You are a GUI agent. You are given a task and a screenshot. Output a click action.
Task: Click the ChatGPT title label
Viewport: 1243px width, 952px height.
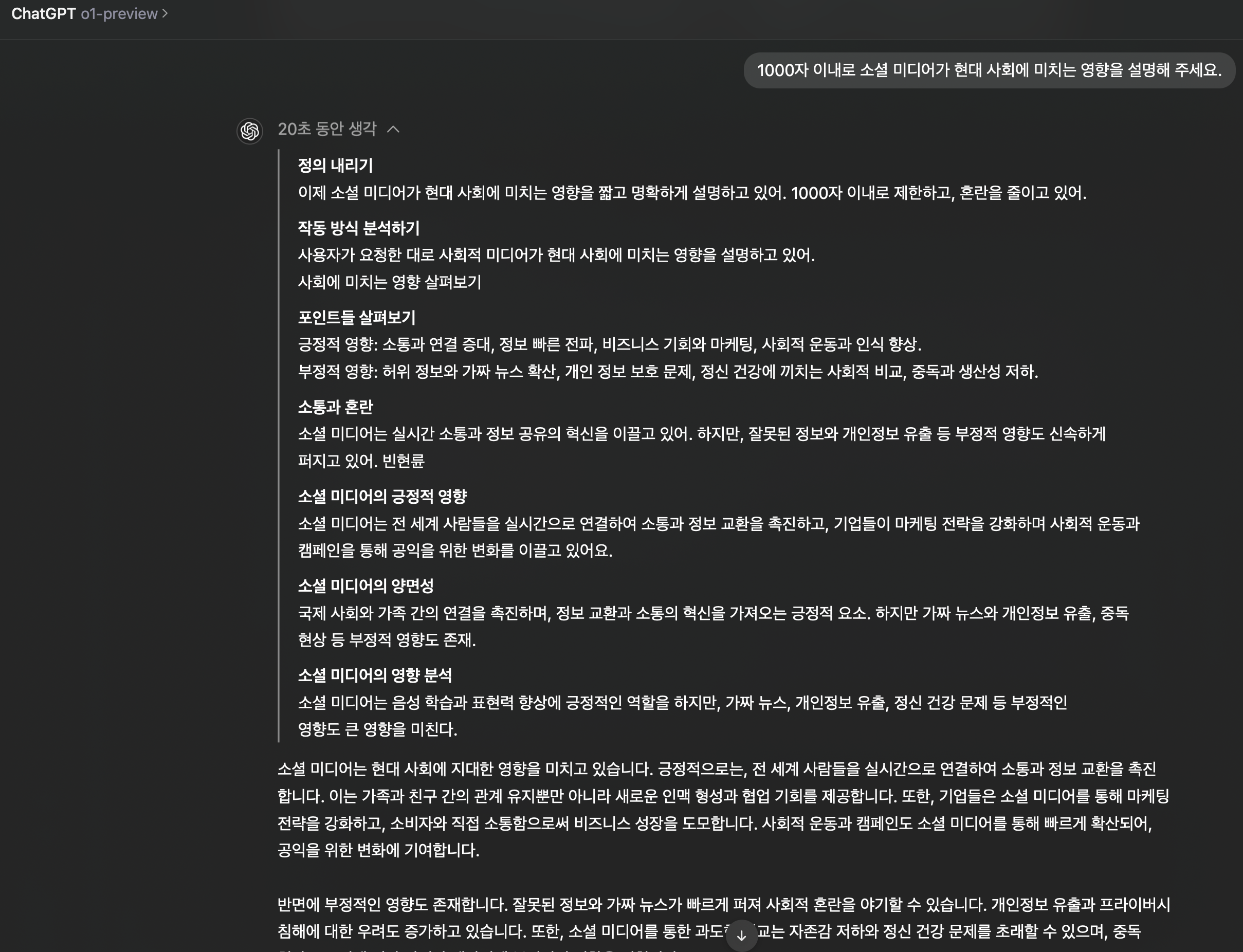[43, 13]
